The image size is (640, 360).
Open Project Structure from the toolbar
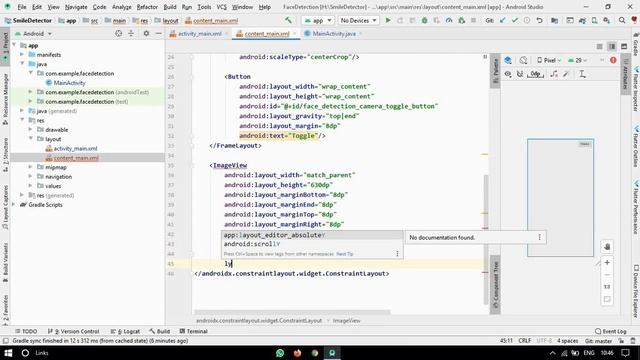[x=554, y=20]
